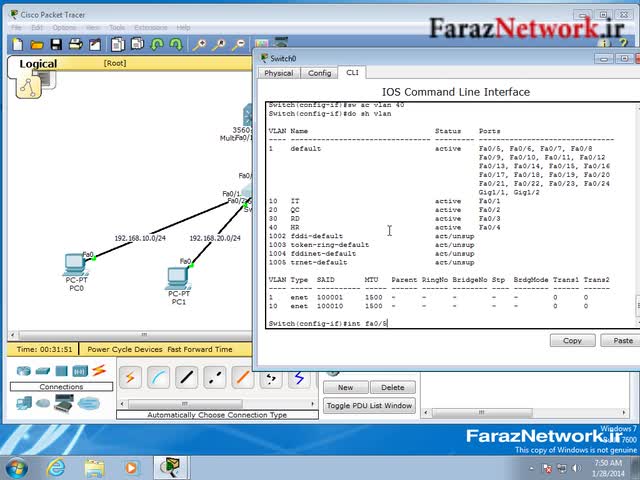Click the Paste toolbar icon
This screenshot has width=640, height=480.
[137, 44]
